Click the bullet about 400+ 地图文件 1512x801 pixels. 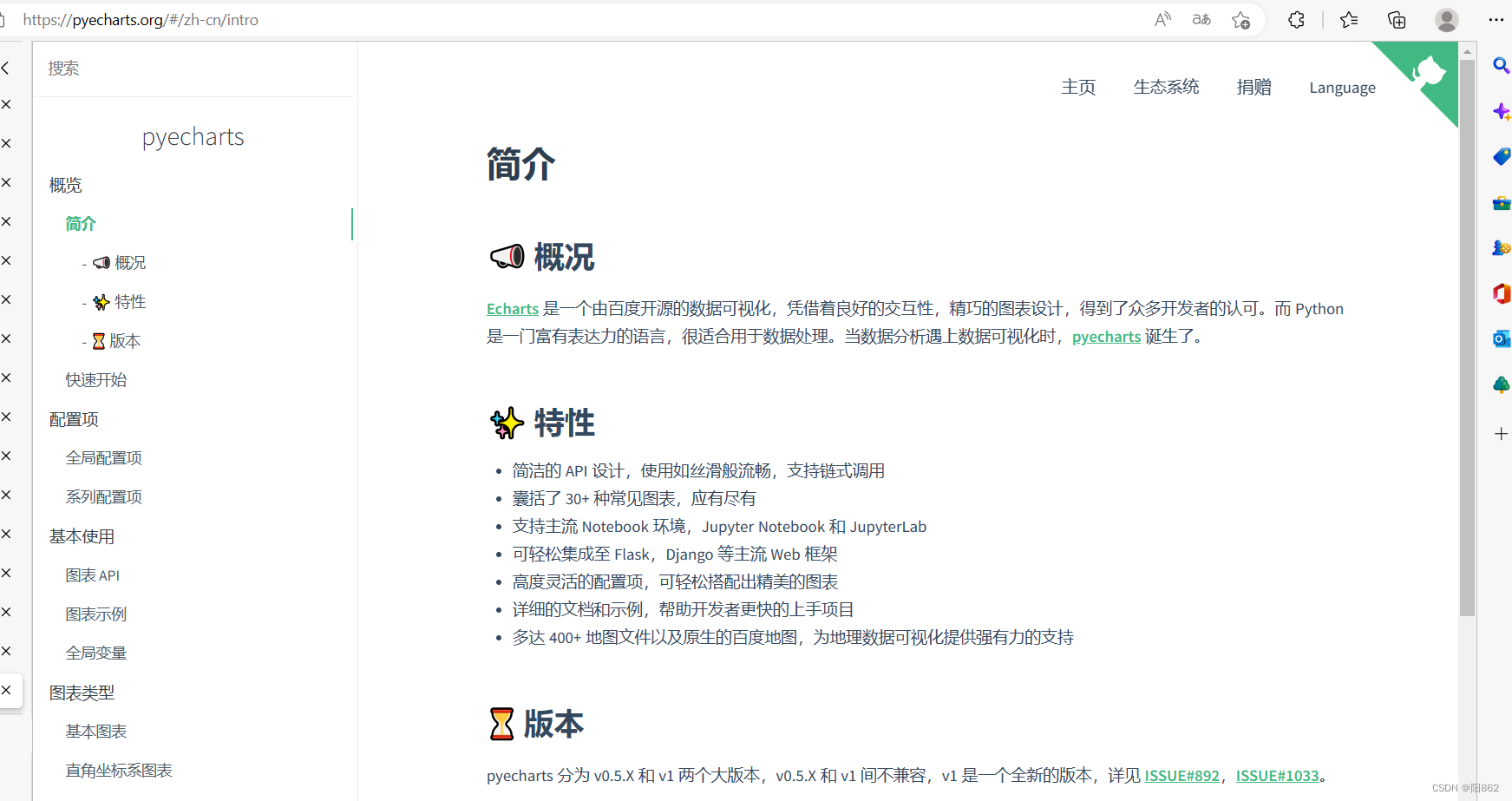pyautogui.click(x=793, y=638)
